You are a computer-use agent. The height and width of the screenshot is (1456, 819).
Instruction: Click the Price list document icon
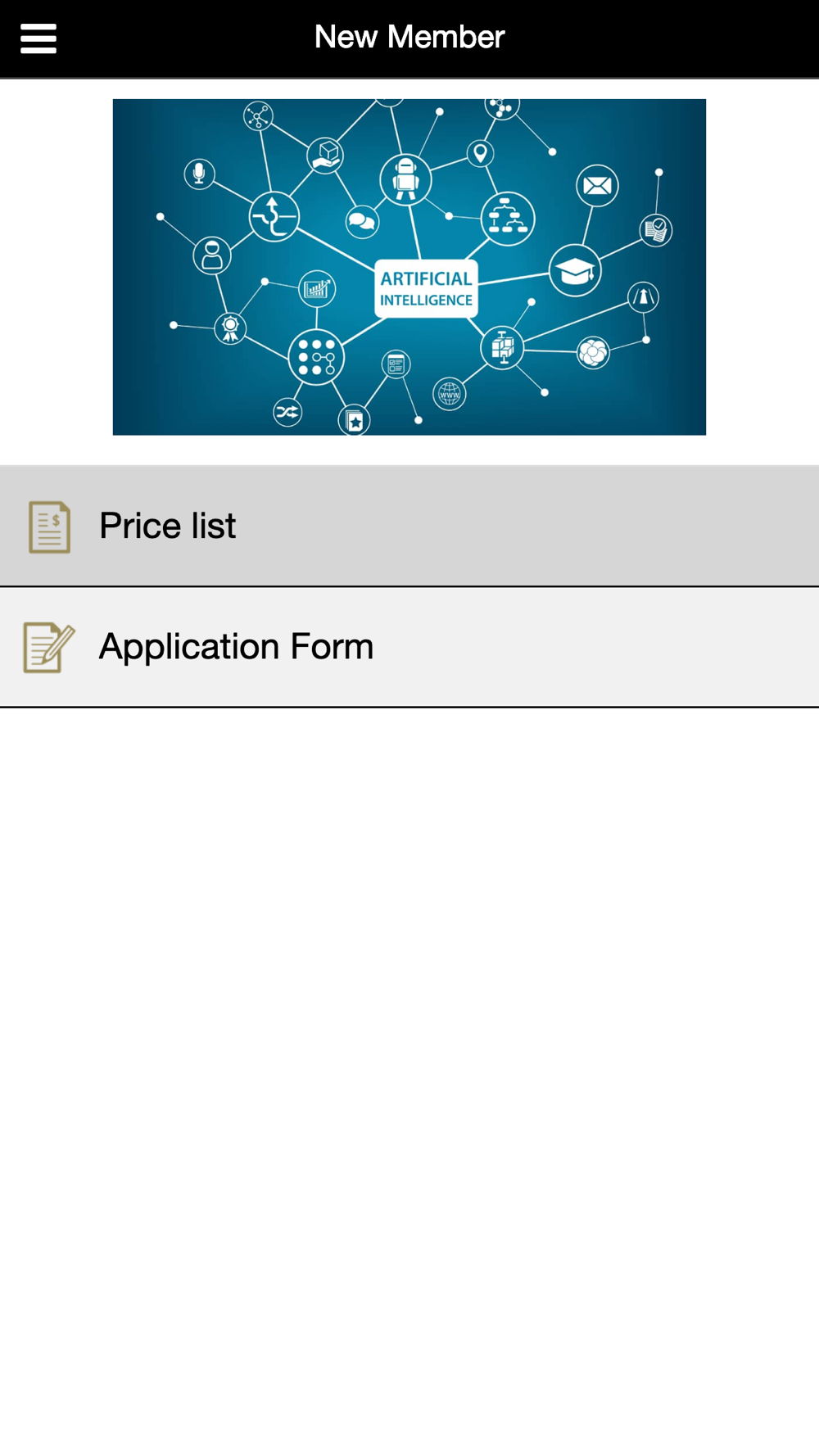point(49,527)
